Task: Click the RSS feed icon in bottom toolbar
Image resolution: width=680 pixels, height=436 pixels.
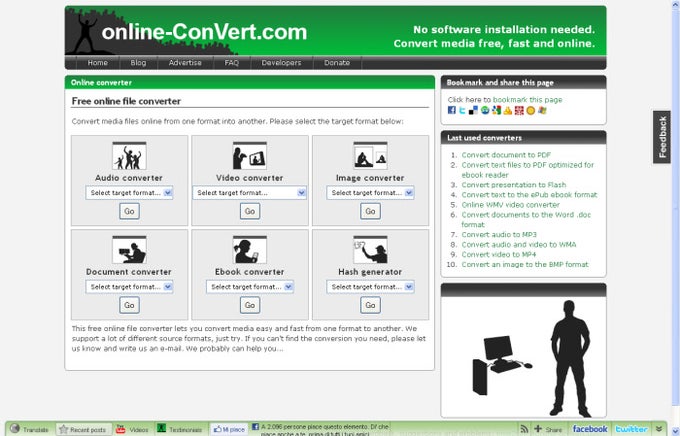Action: 524,429
